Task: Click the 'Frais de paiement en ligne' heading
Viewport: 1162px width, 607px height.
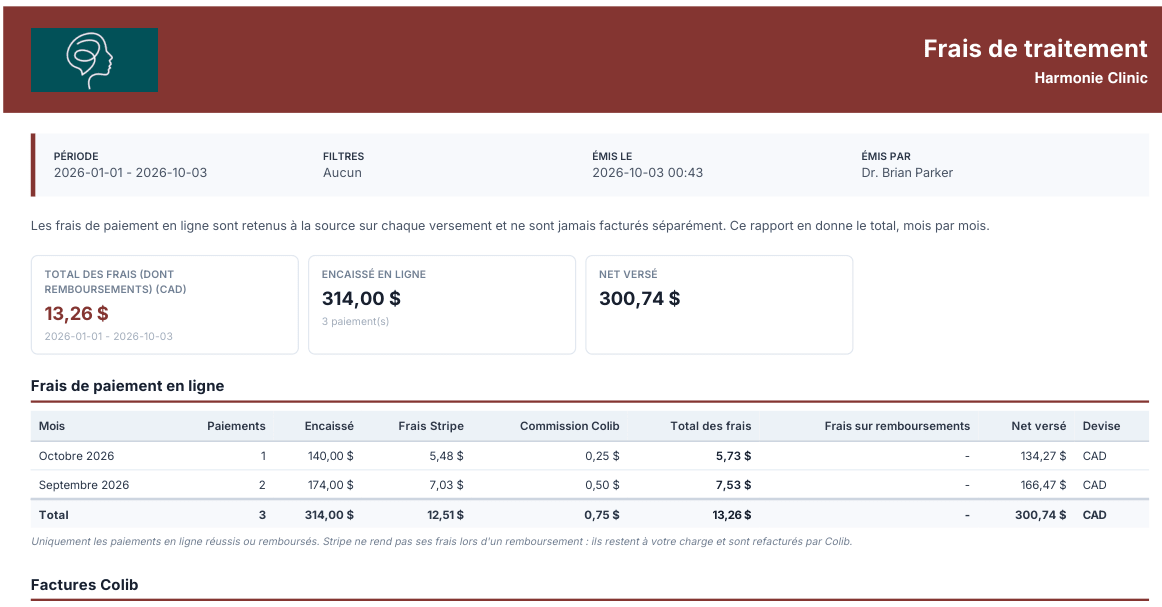Action: [x=127, y=386]
